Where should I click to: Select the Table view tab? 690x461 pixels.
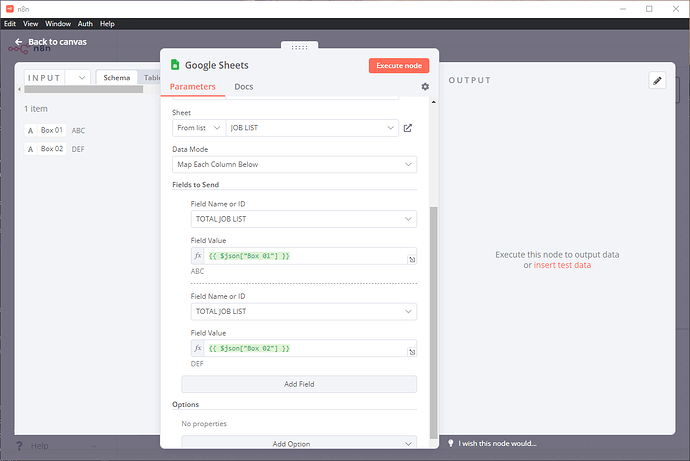click(x=151, y=78)
